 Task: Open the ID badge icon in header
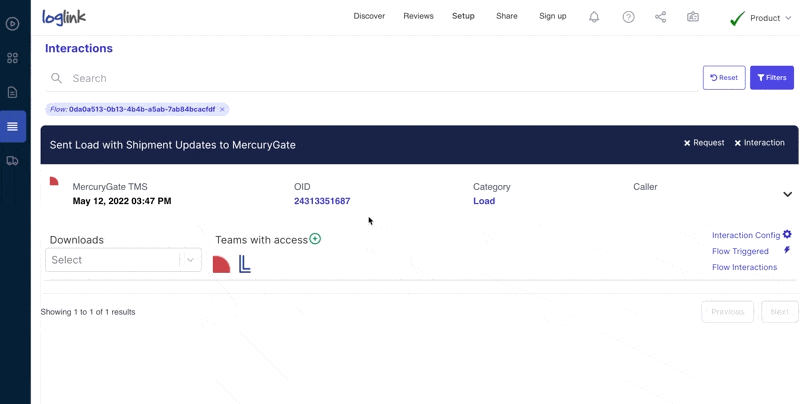[693, 17]
